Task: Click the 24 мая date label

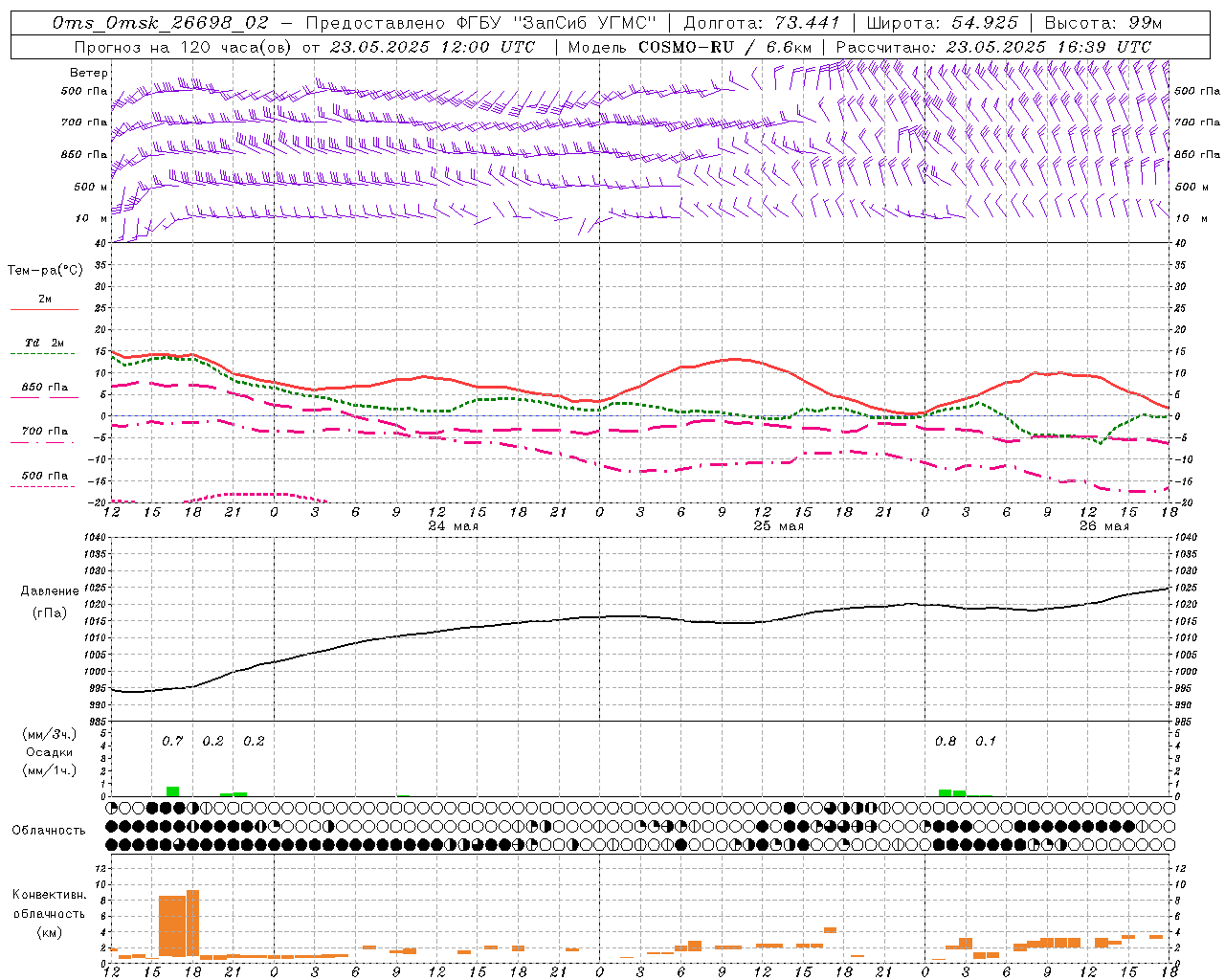Action: (454, 526)
